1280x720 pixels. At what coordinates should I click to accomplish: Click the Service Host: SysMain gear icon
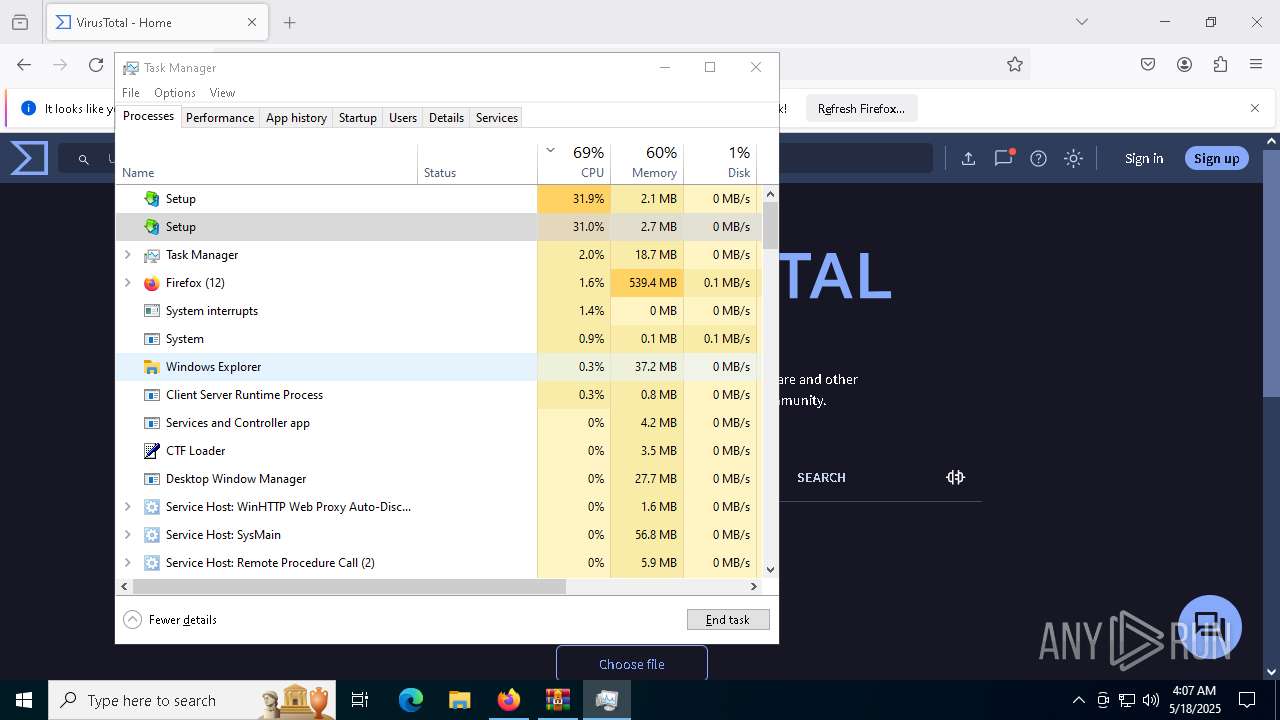151,535
